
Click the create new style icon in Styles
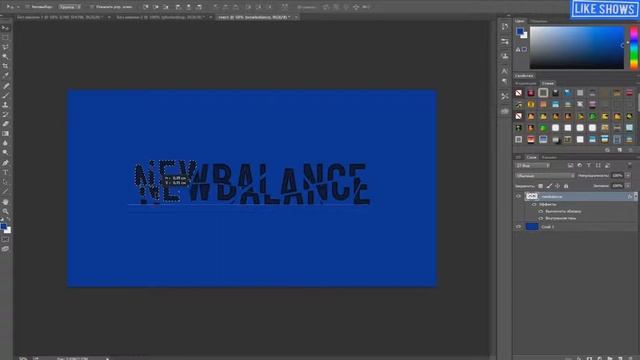coord(620,150)
